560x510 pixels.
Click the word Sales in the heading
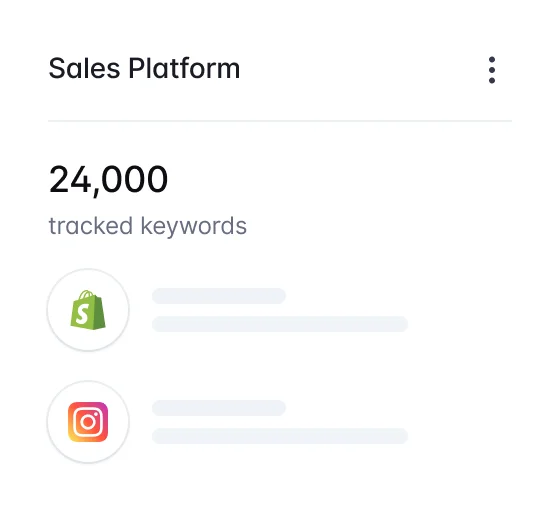[x=84, y=68]
